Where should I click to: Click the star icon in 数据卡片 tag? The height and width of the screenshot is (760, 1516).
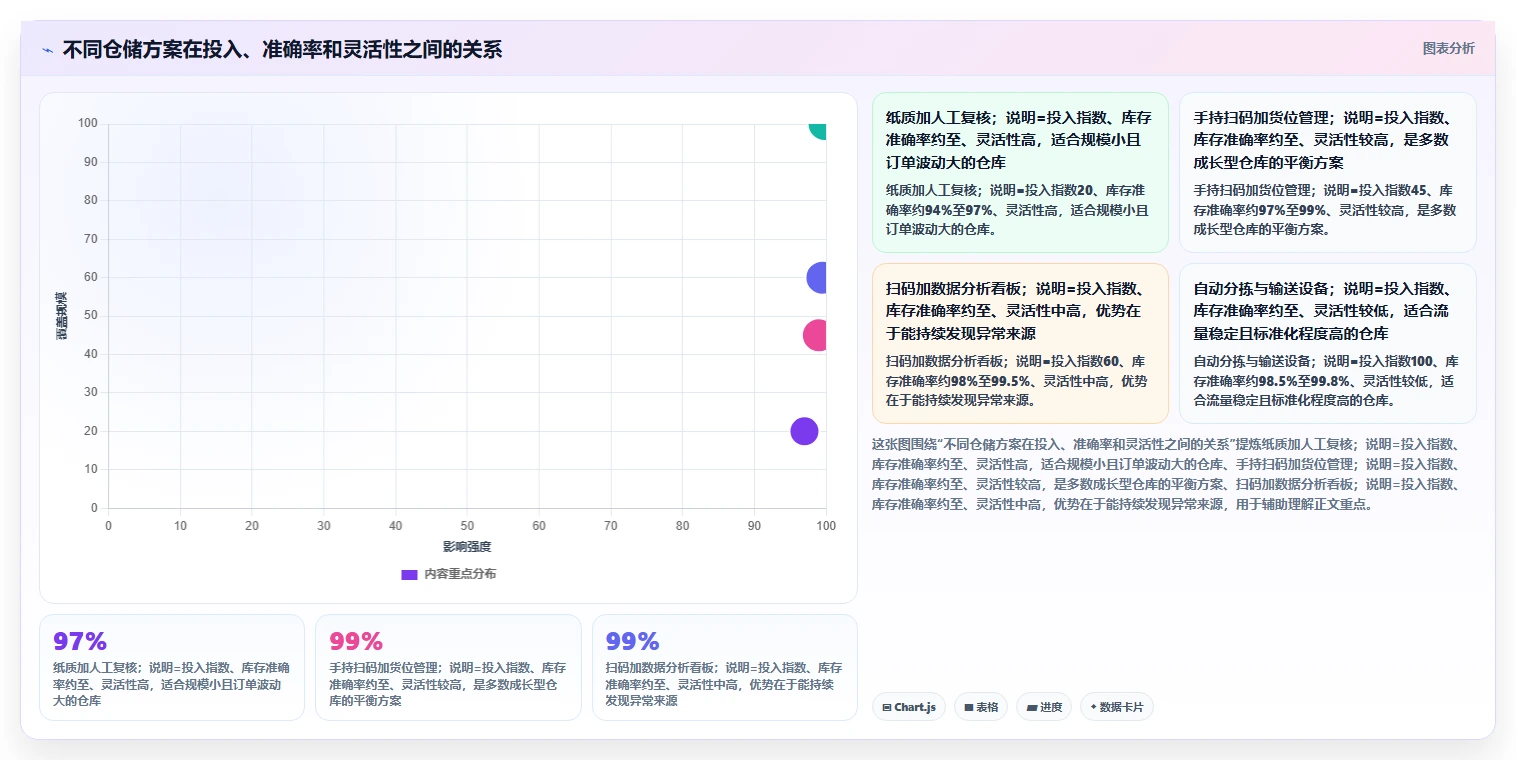point(1093,708)
